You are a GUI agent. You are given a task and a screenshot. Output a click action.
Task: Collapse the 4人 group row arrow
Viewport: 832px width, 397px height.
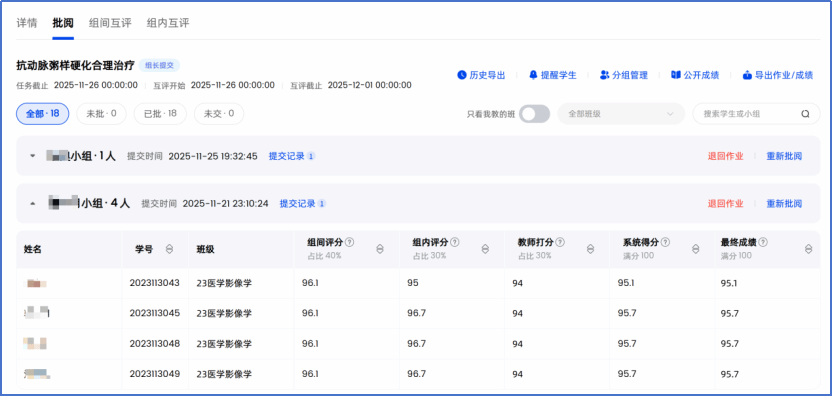(32, 204)
